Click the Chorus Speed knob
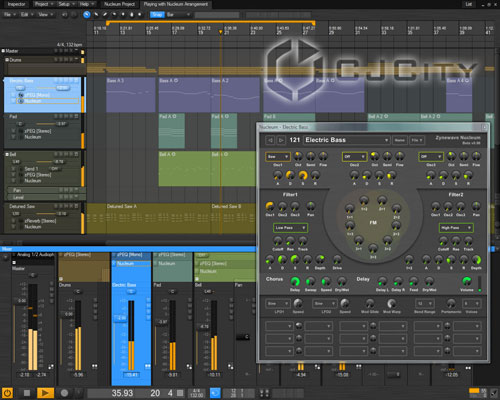Viewport: 500px width, 400px height. [326, 282]
